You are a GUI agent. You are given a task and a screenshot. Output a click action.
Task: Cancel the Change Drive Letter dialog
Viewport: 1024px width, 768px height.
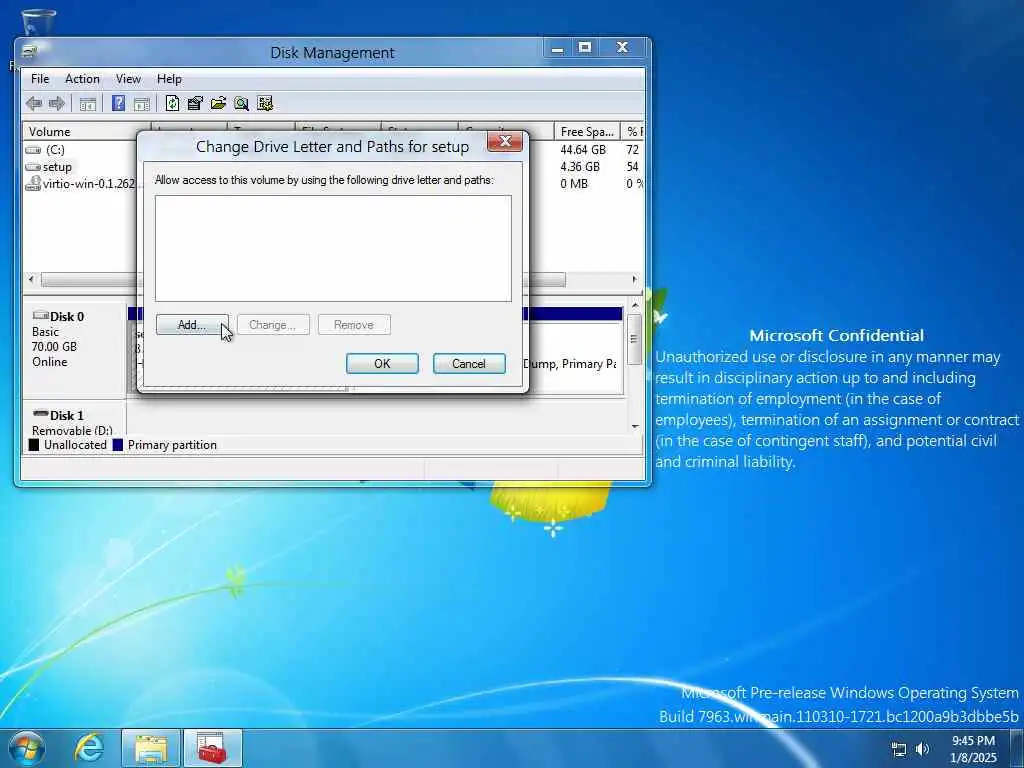(469, 364)
